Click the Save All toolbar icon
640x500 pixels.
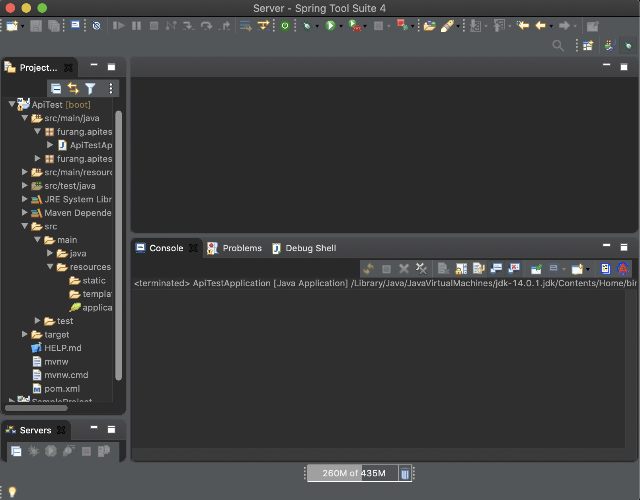[53, 26]
